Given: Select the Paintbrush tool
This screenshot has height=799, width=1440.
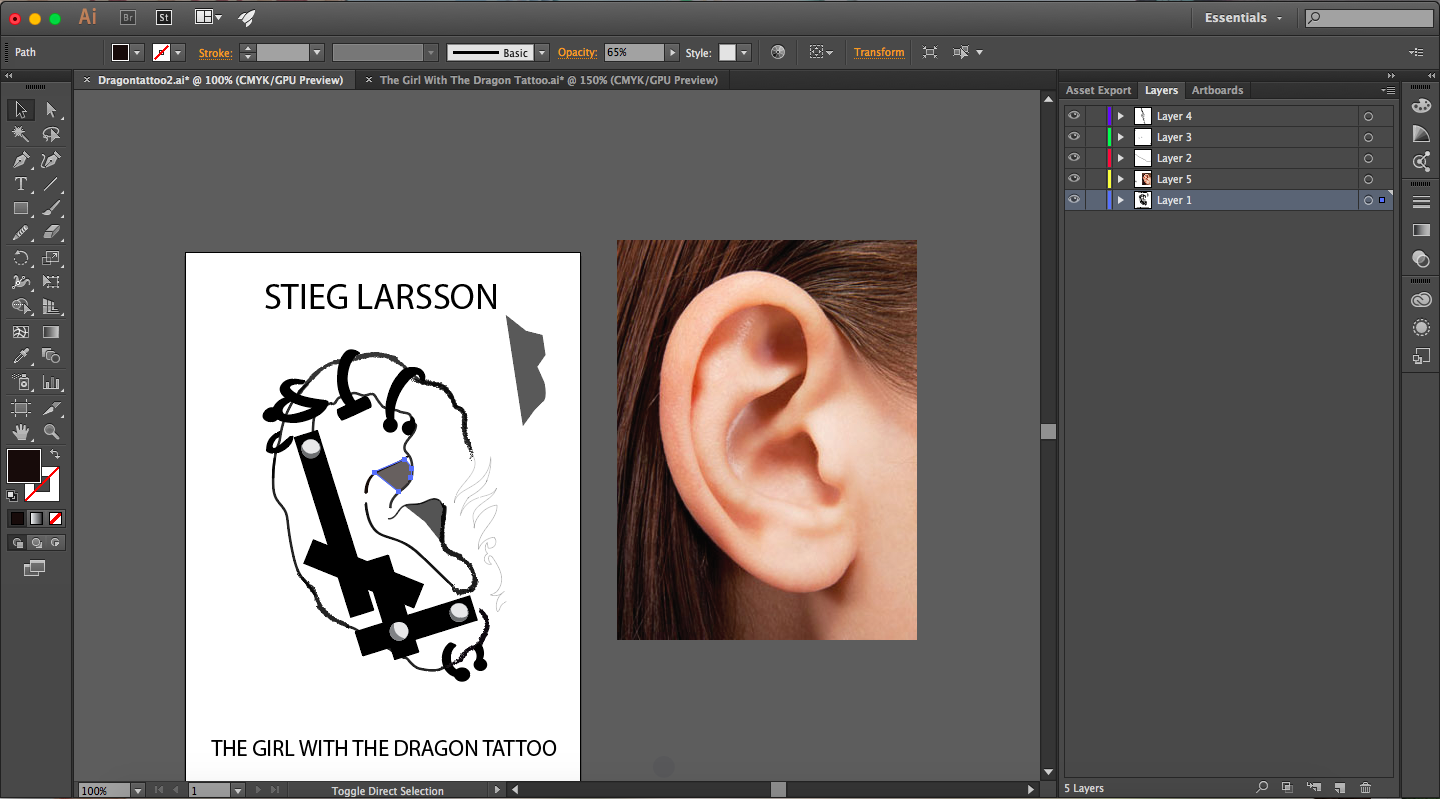Looking at the screenshot, I should [x=51, y=209].
